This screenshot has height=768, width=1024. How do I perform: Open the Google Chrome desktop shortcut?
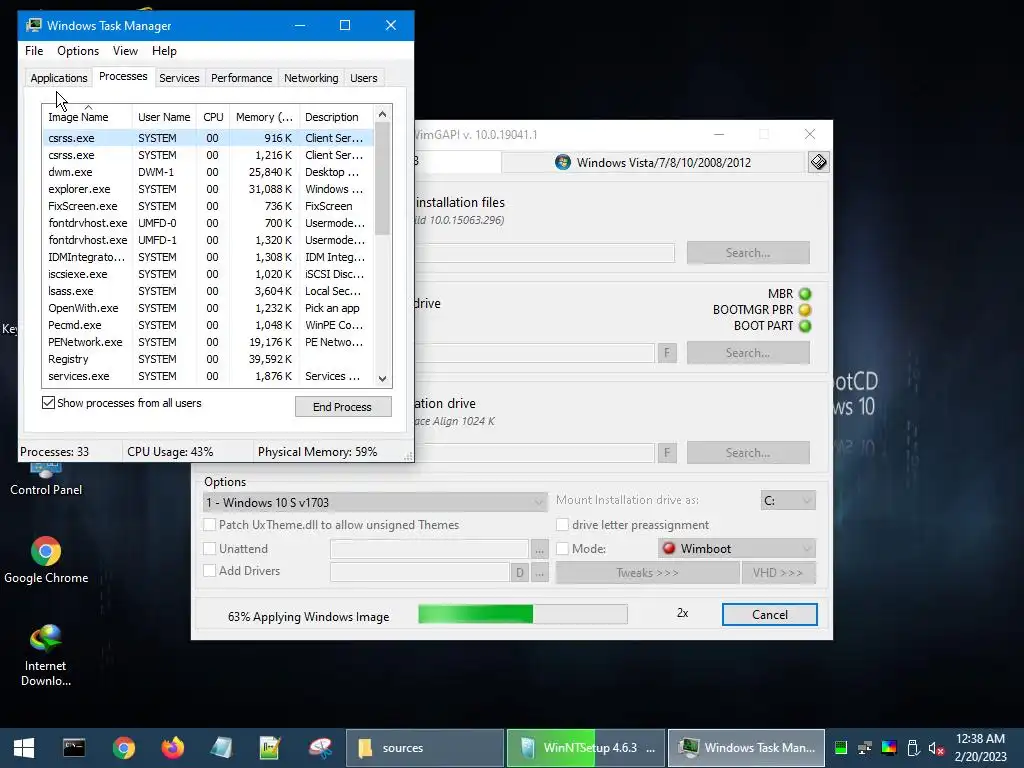coord(46,560)
